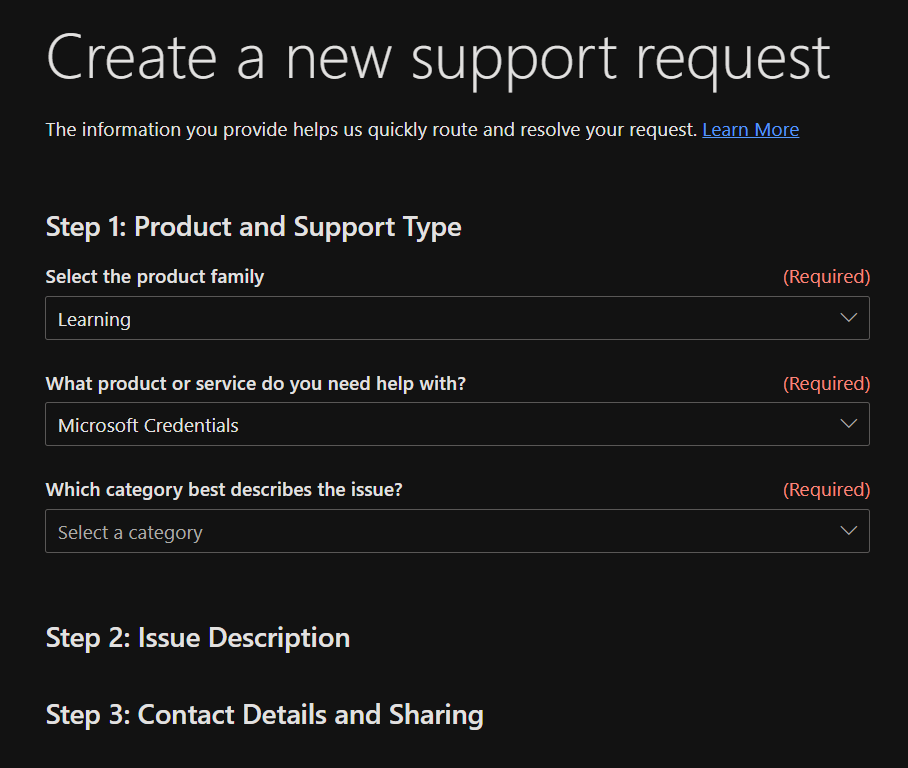Viewport: 908px width, 768px height.
Task: Select the Learning value text in dropdown
Action: [94, 320]
